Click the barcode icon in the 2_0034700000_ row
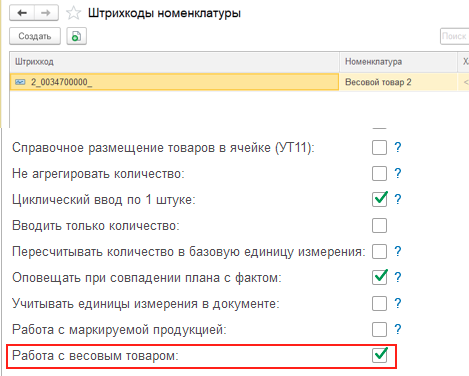Image resolution: width=469 pixels, height=376 pixels. 20,82
